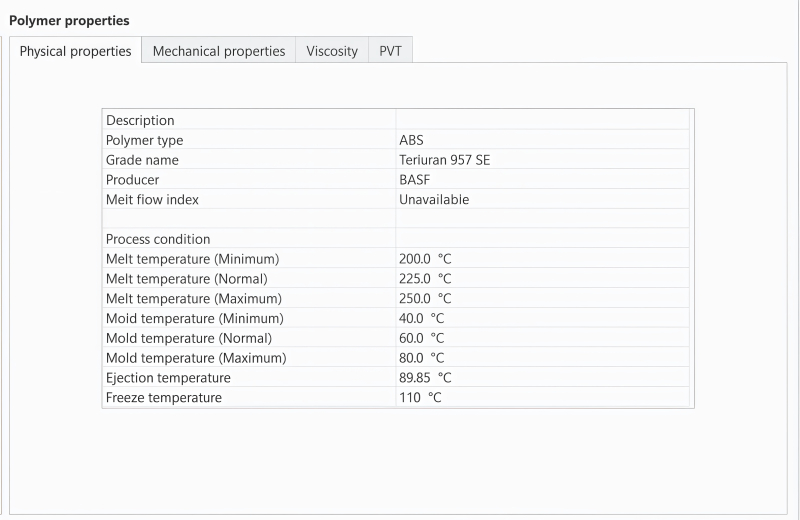The image size is (800, 520).
Task: Select the Polymer type value ABS
Action: [x=411, y=140]
